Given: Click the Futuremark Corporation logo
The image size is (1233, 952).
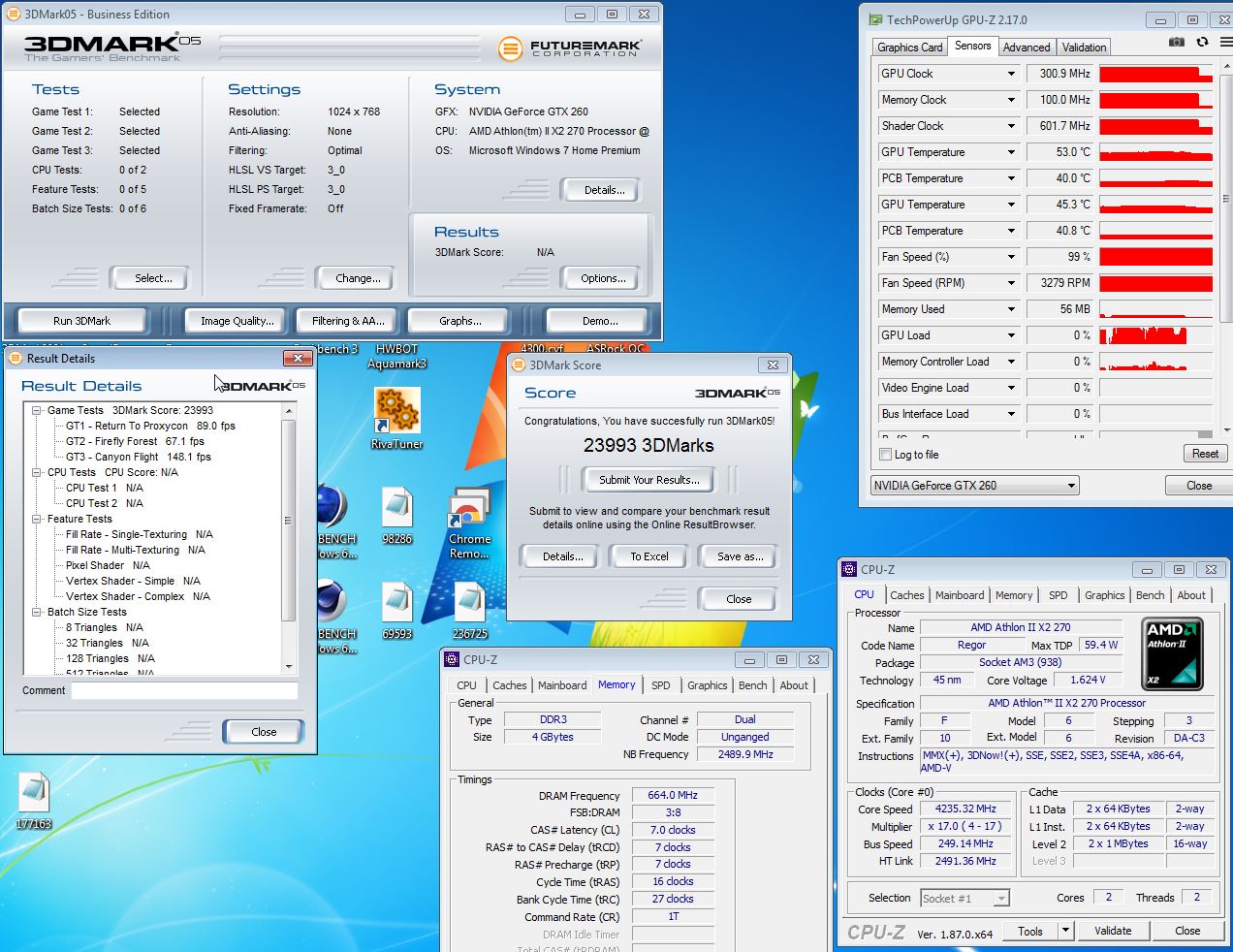Looking at the screenshot, I should click(x=570, y=48).
